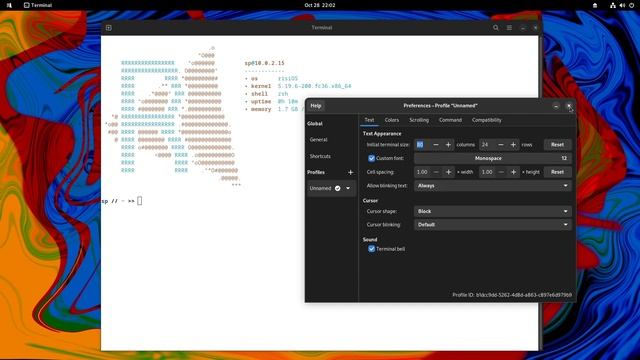
Task: Click the clipboard tray icon in top bar
Action: click(595, 5)
